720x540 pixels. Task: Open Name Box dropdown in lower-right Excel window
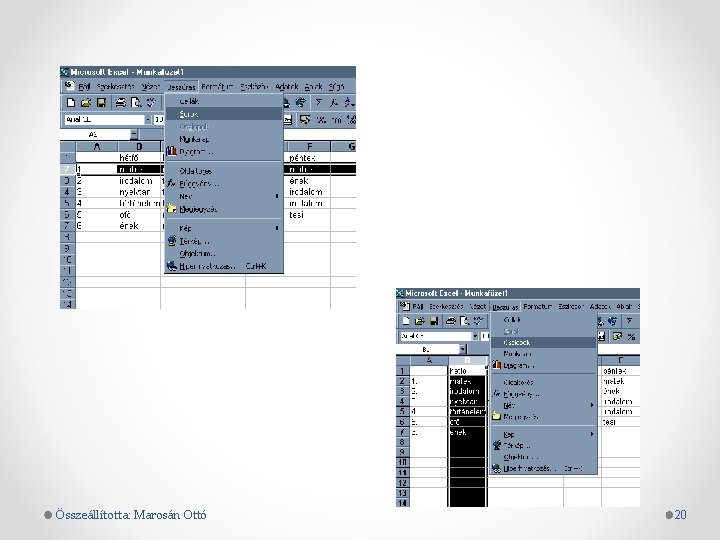tap(462, 349)
